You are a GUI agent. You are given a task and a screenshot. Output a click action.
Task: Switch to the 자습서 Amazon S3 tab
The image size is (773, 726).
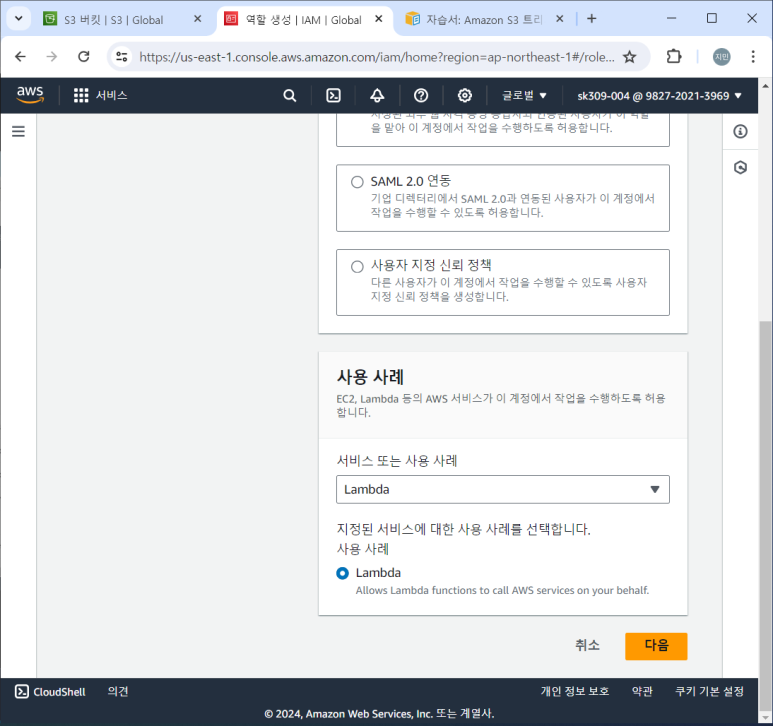pos(485,20)
